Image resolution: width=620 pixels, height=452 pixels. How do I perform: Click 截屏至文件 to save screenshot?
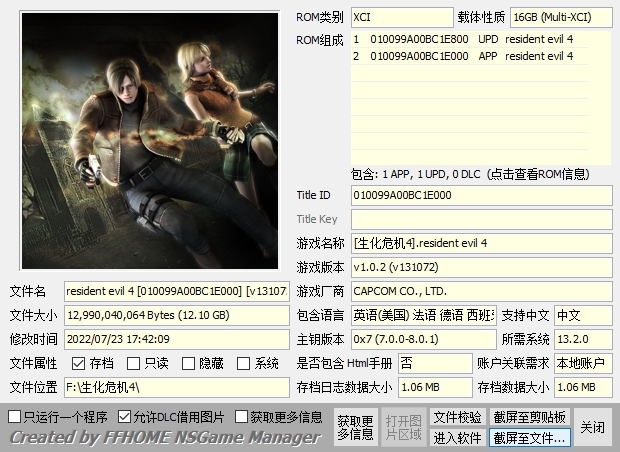pyautogui.click(x=529, y=438)
